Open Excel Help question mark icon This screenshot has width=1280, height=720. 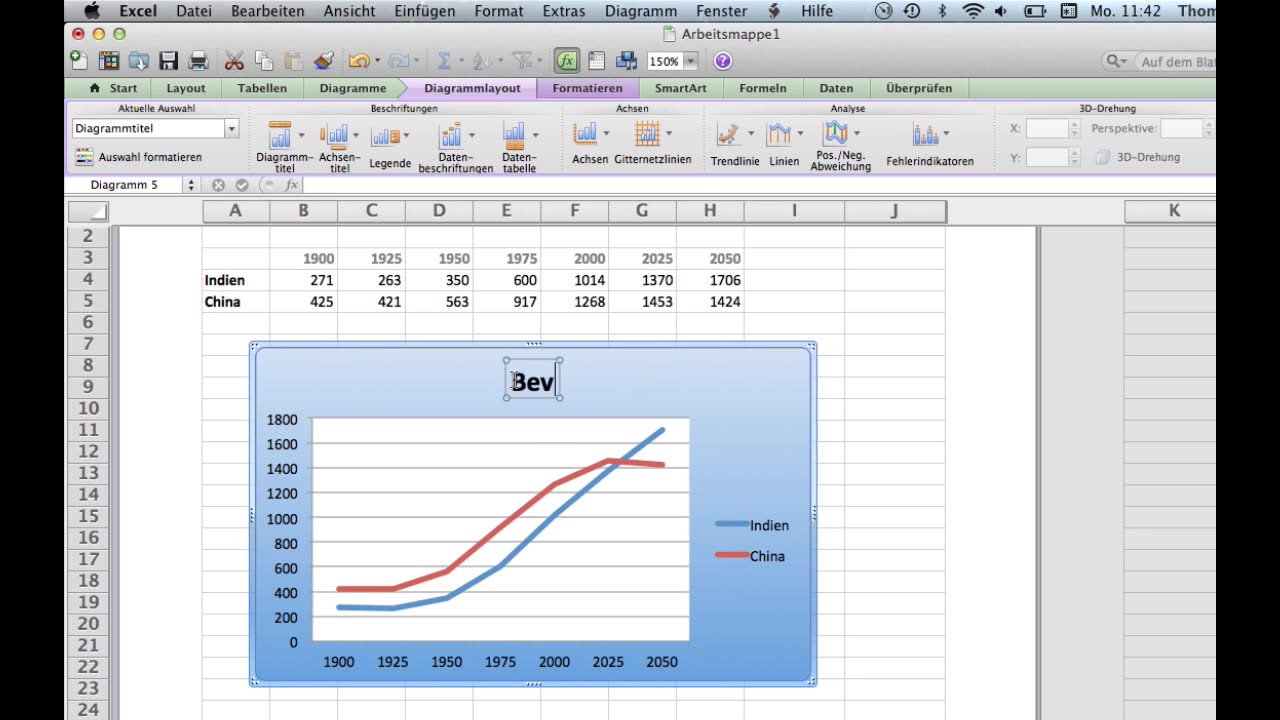pos(722,61)
